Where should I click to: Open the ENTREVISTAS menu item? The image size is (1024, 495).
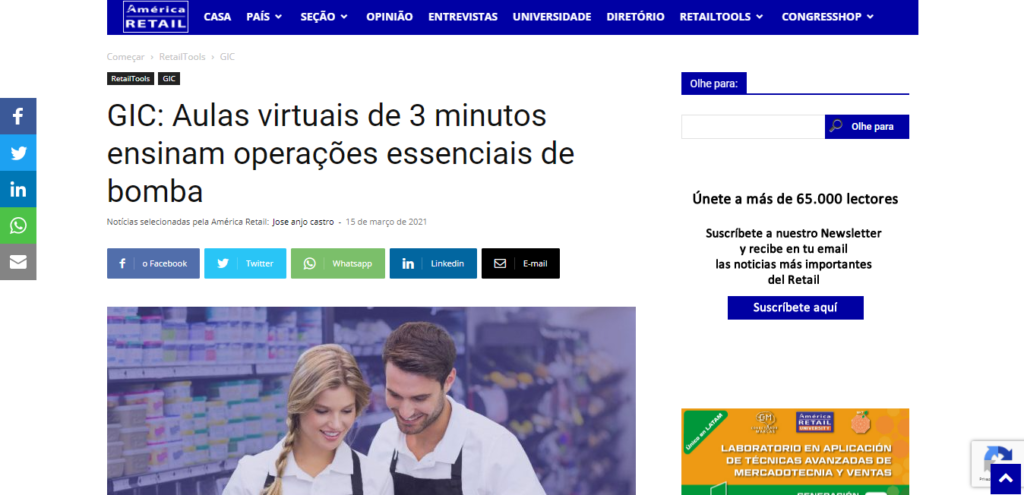462,17
